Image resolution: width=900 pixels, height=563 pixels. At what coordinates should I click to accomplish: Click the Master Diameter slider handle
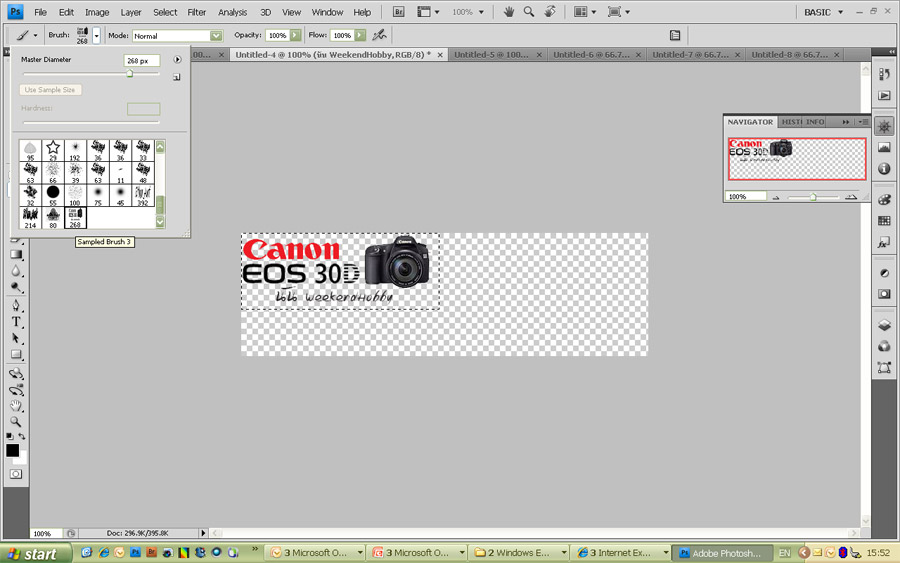130,73
